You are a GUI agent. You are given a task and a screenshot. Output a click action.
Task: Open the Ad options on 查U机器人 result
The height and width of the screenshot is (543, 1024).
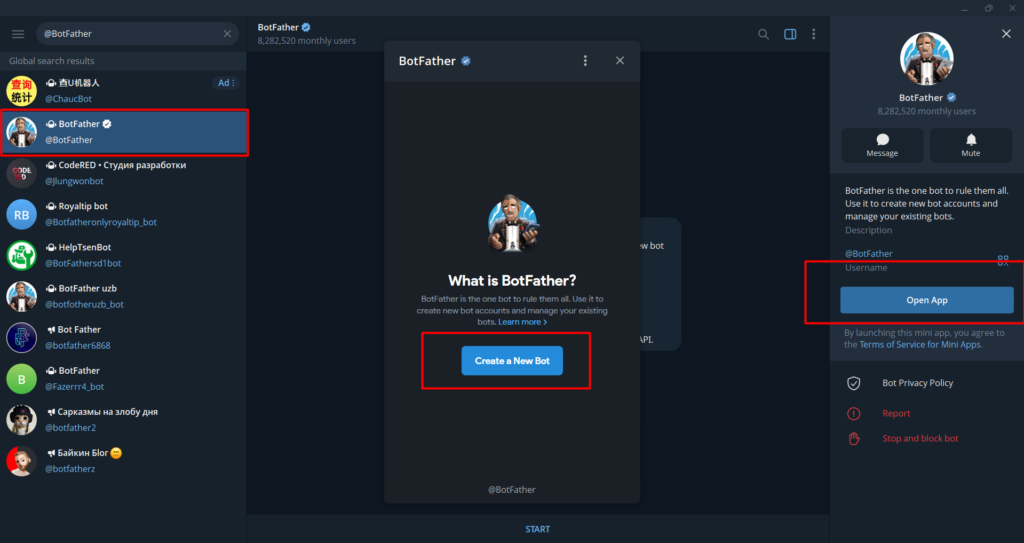pos(227,83)
